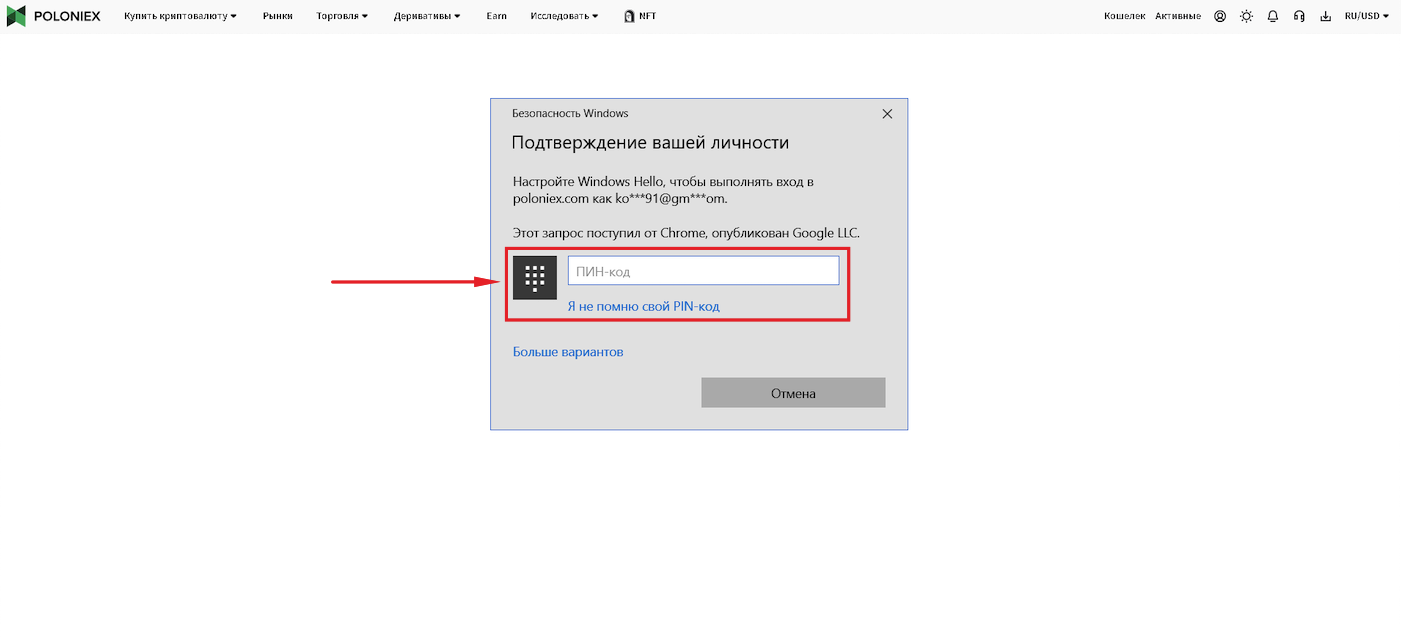The height and width of the screenshot is (637, 1401).
Task: Open the notifications bell icon
Action: coord(1273,16)
